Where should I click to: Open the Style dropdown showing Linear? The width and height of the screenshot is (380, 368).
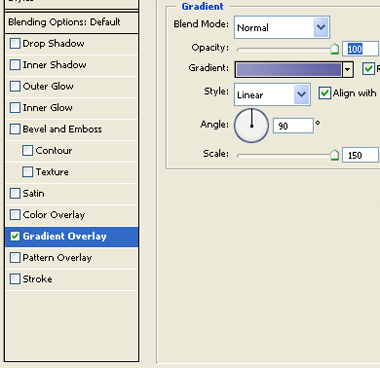tap(272, 95)
